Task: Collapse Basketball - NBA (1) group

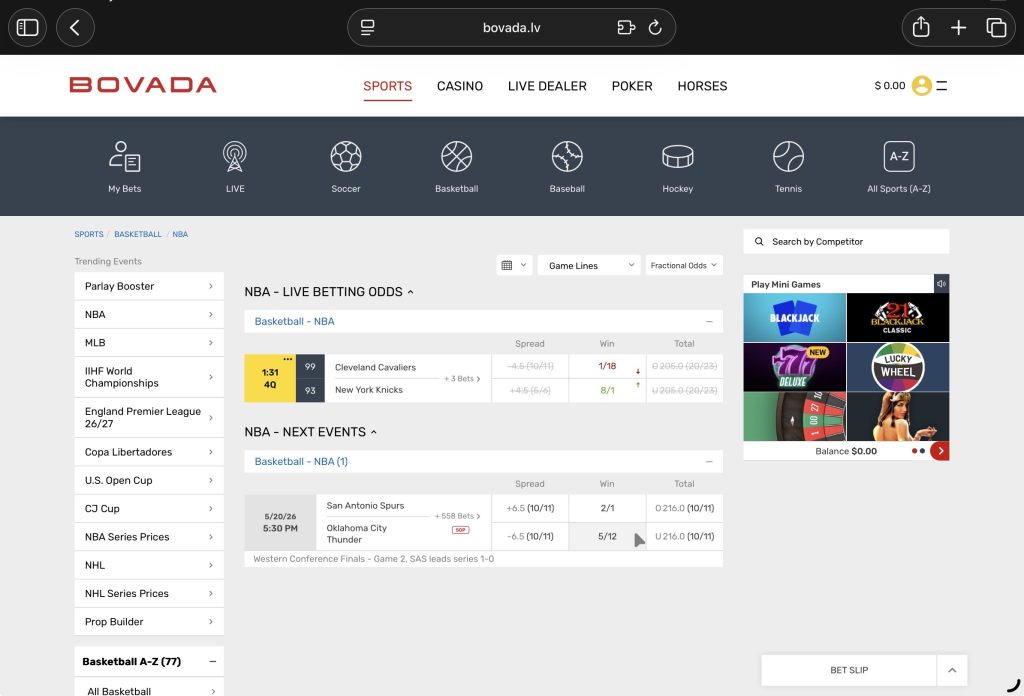Action: 709,462
